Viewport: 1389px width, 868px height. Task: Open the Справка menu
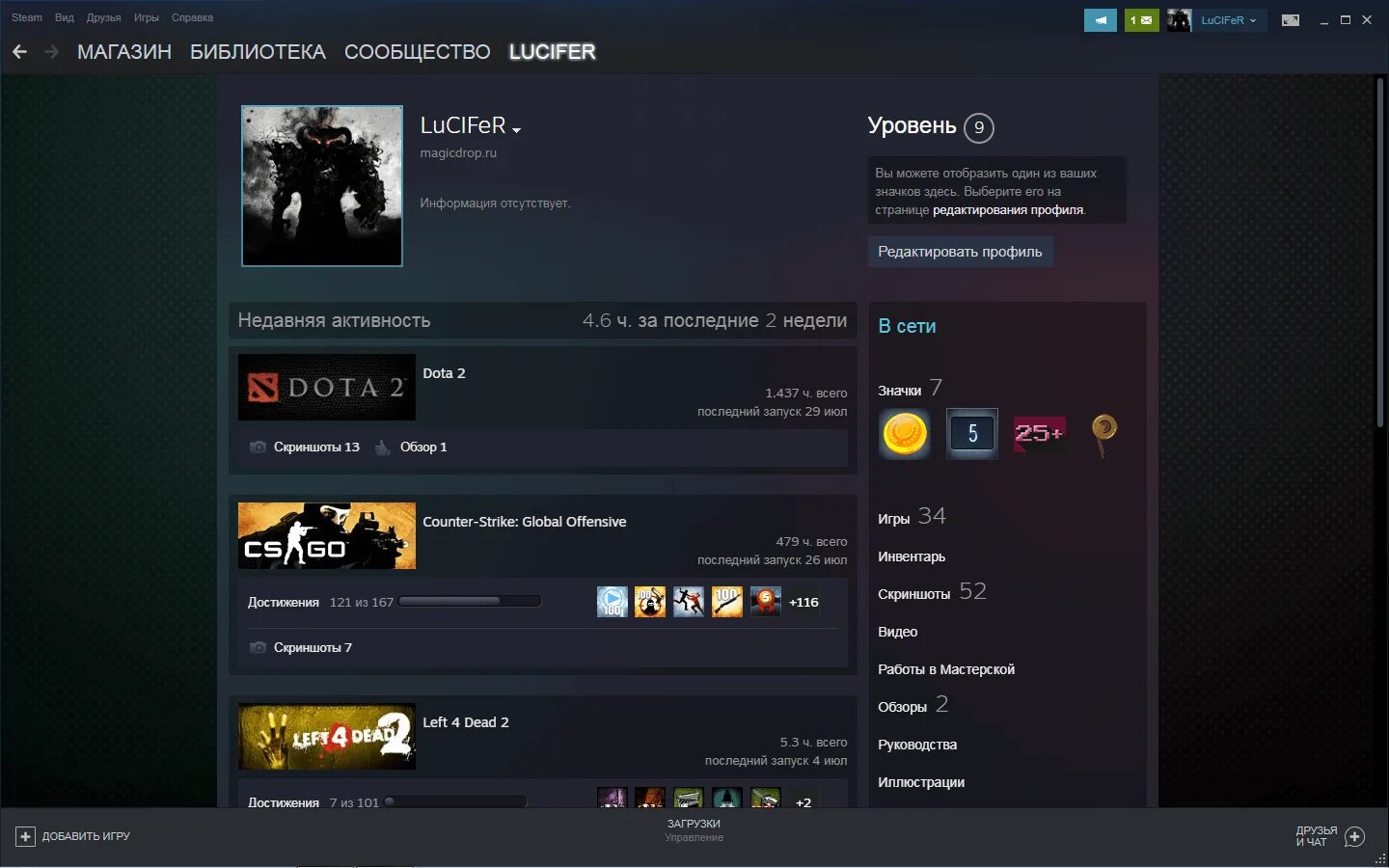pyautogui.click(x=192, y=17)
